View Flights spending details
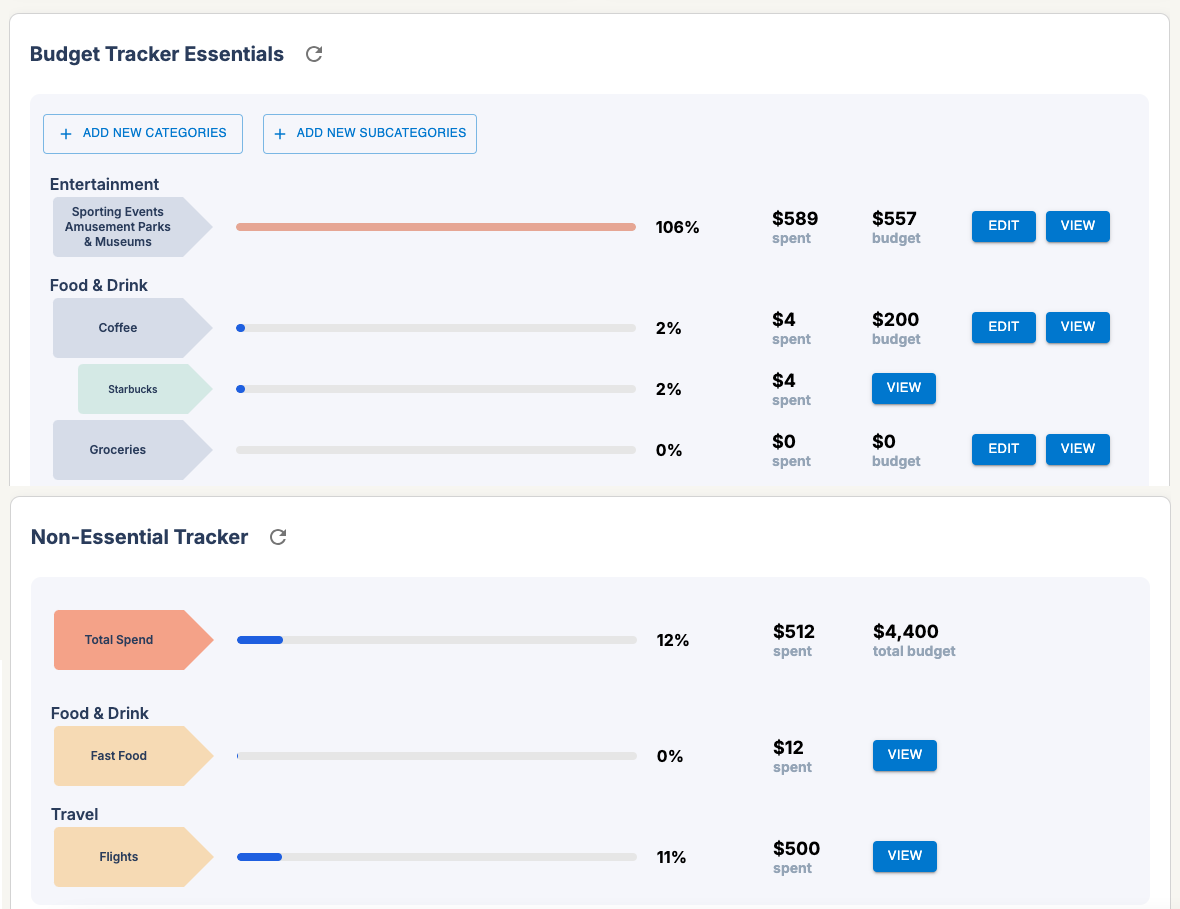Viewport: 1180px width, 909px height. click(904, 856)
